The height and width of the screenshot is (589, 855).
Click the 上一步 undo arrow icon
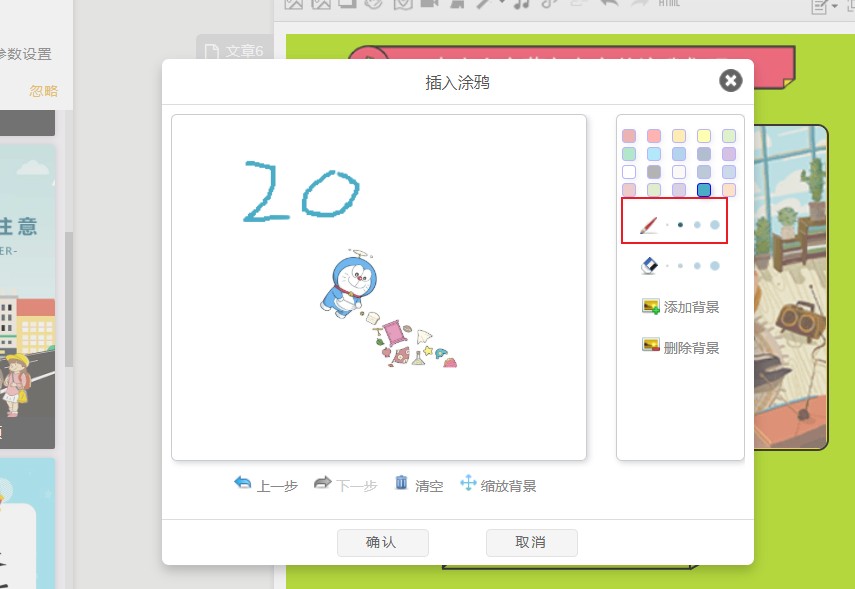tap(242, 481)
